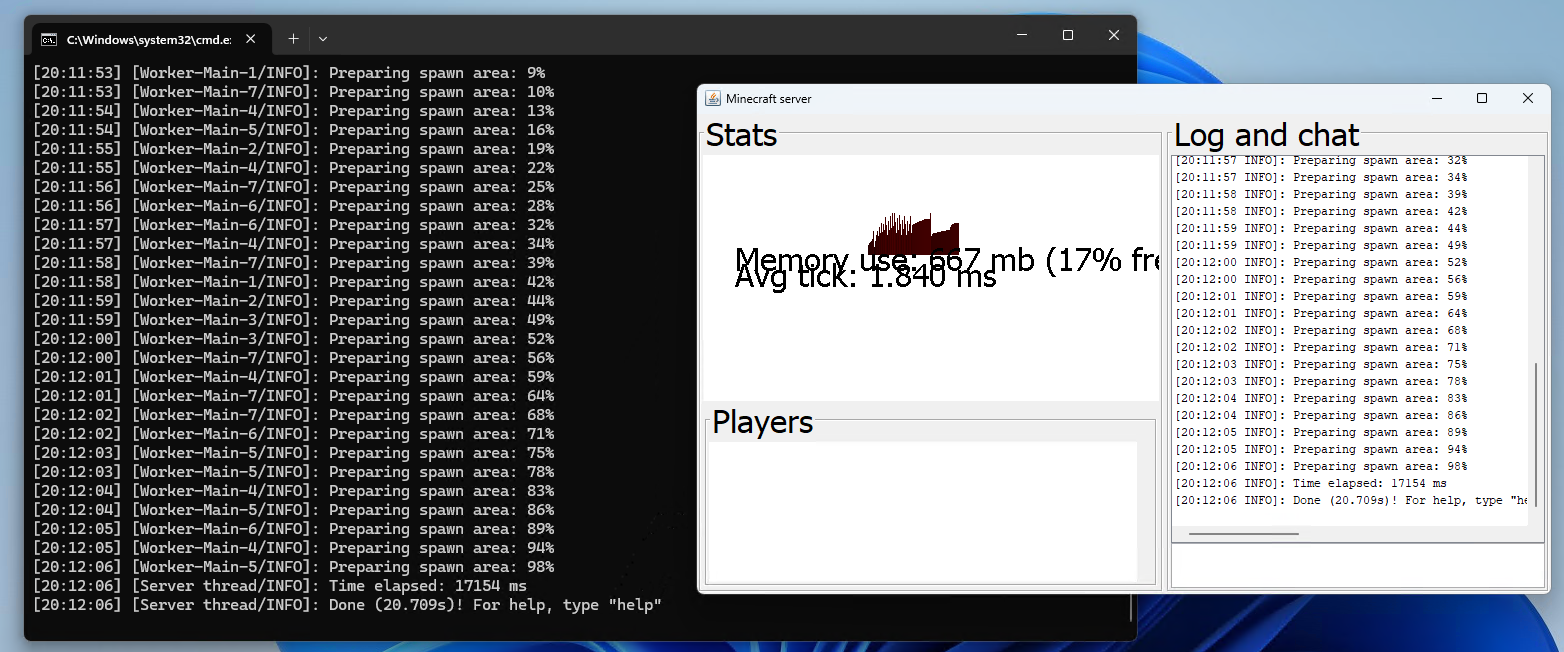The image size is (1564, 652).
Task: Click the memory usage graph in Stats
Action: 913,234
